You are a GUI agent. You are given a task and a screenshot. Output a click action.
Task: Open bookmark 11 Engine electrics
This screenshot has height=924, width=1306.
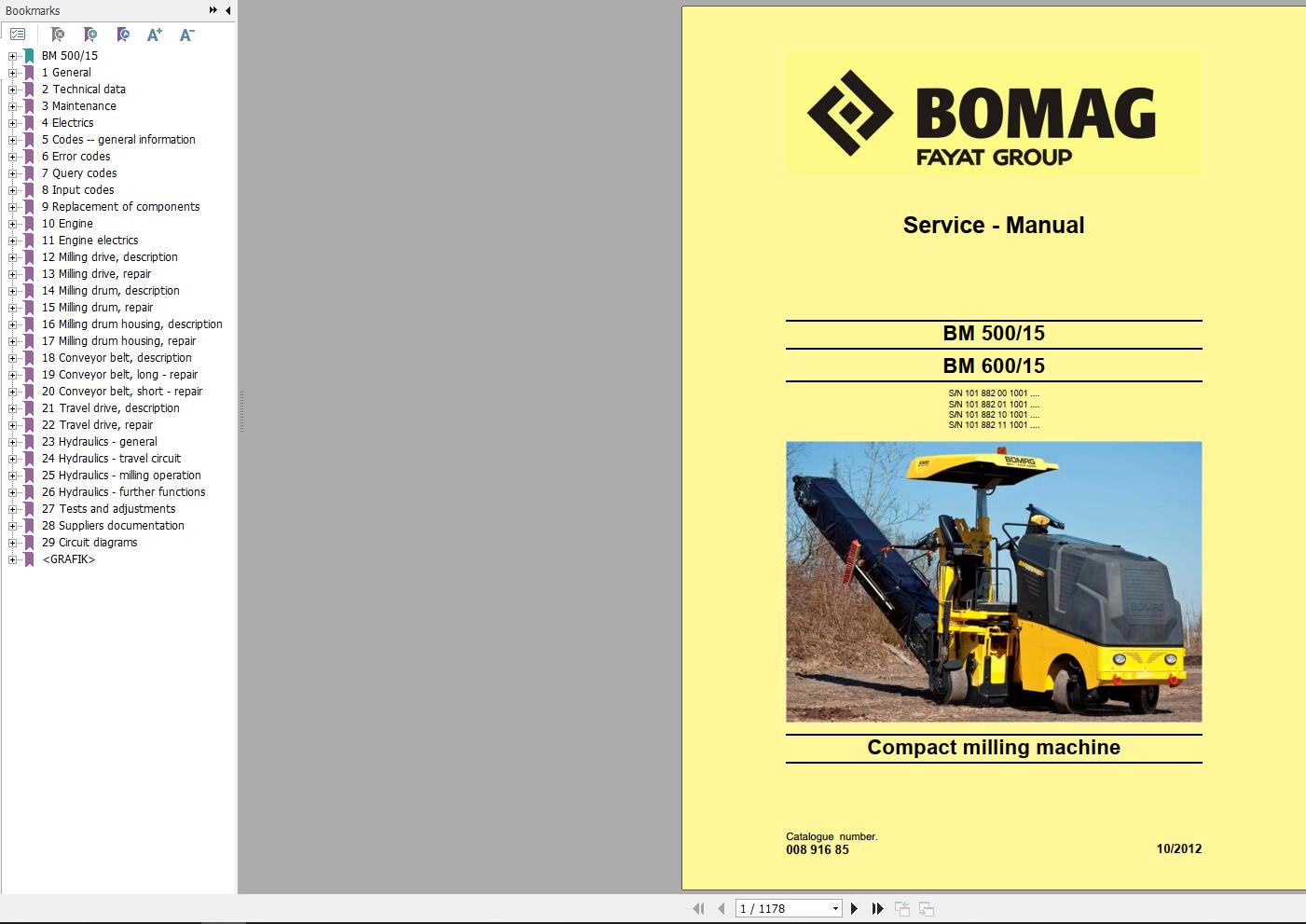click(x=89, y=241)
